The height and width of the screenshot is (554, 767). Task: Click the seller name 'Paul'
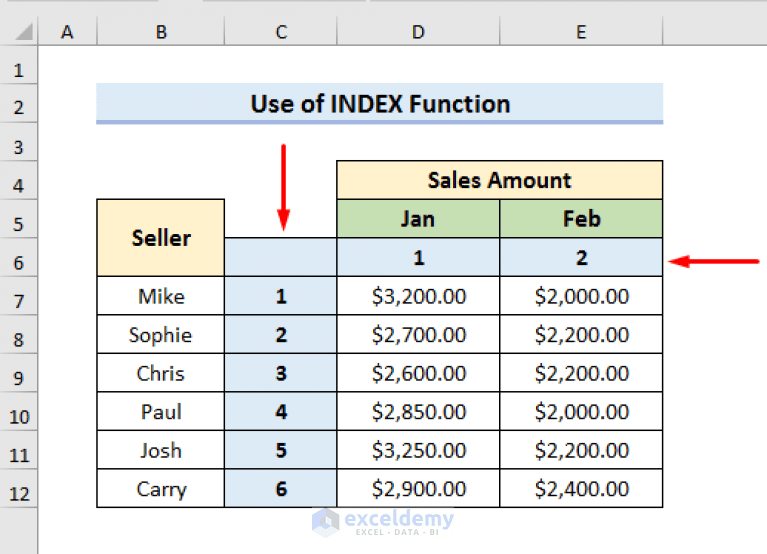161,412
